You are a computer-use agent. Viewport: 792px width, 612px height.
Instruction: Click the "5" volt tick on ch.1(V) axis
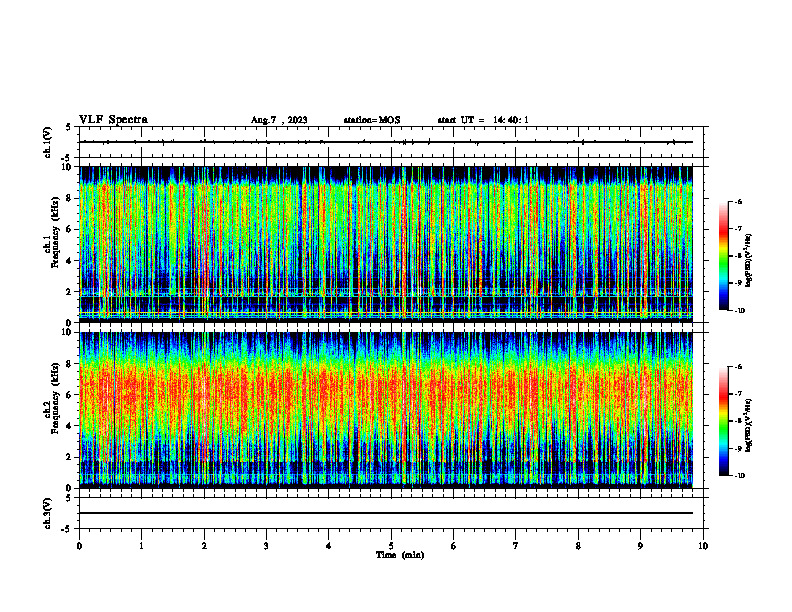coord(68,127)
